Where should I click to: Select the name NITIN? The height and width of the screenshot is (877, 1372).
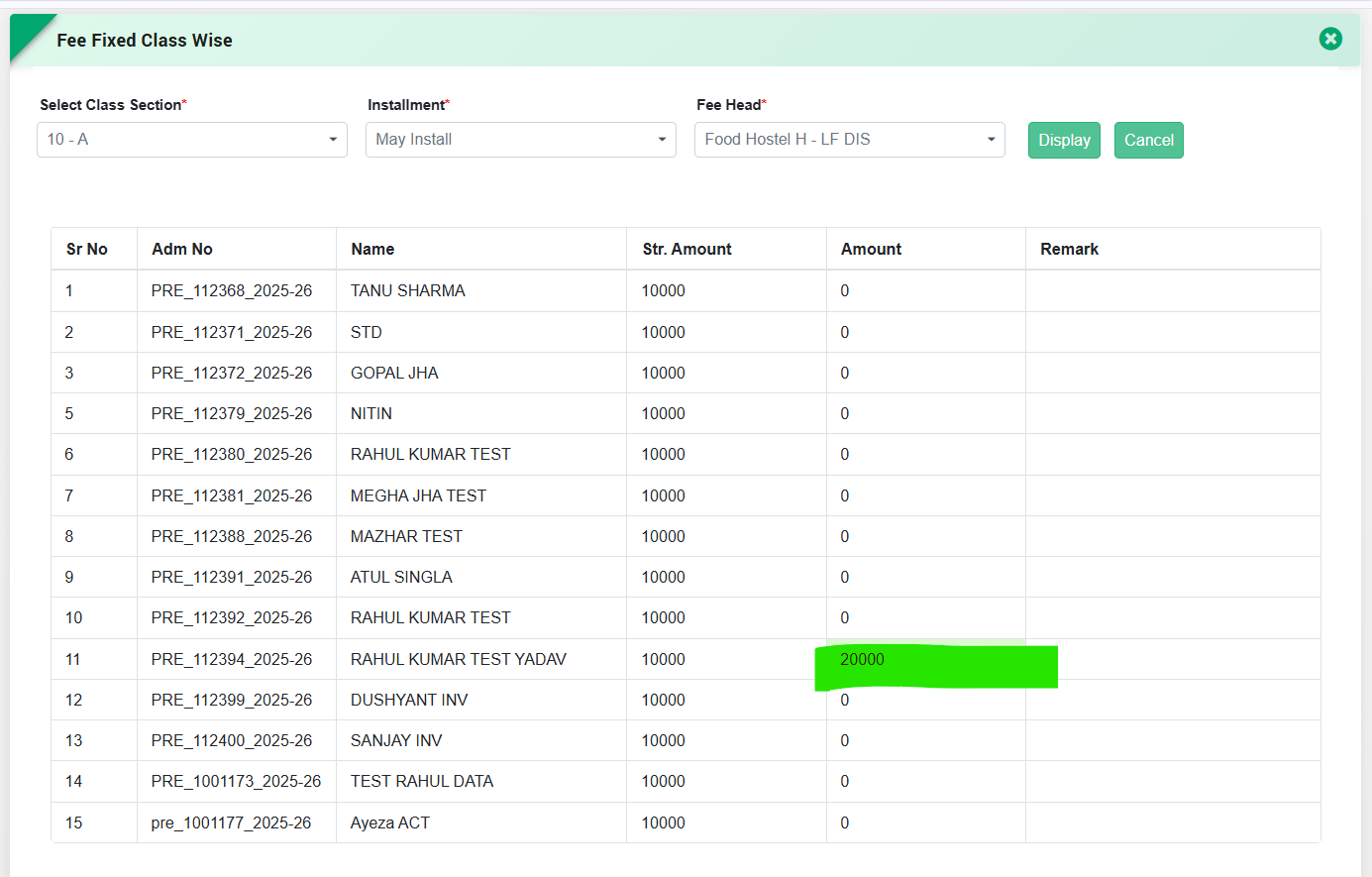click(x=371, y=413)
